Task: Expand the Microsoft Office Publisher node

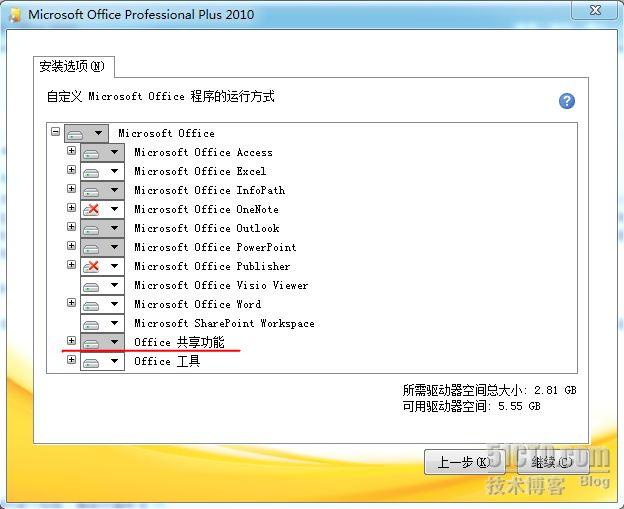Action: coord(71,265)
